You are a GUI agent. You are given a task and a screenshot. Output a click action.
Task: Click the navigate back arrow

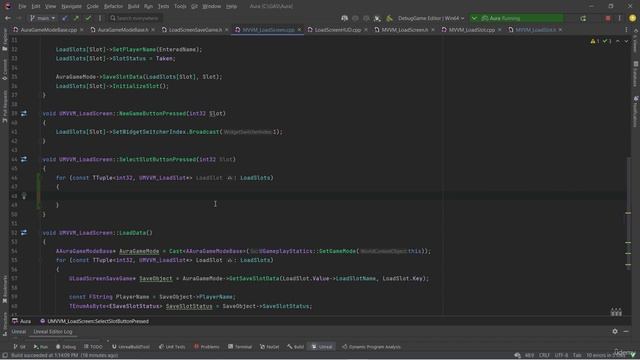(8, 18)
